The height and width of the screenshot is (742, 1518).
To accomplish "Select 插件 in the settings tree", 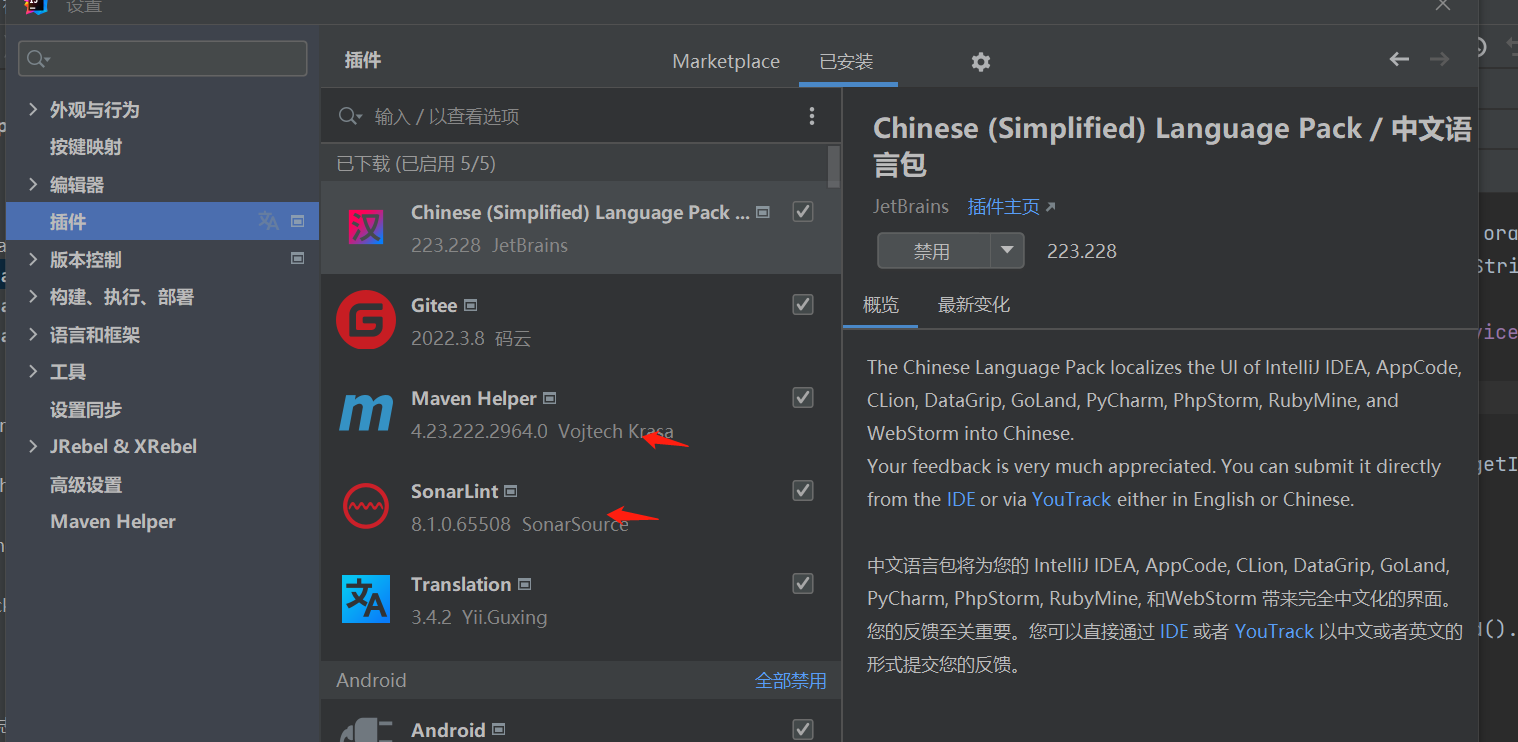I will click(162, 221).
